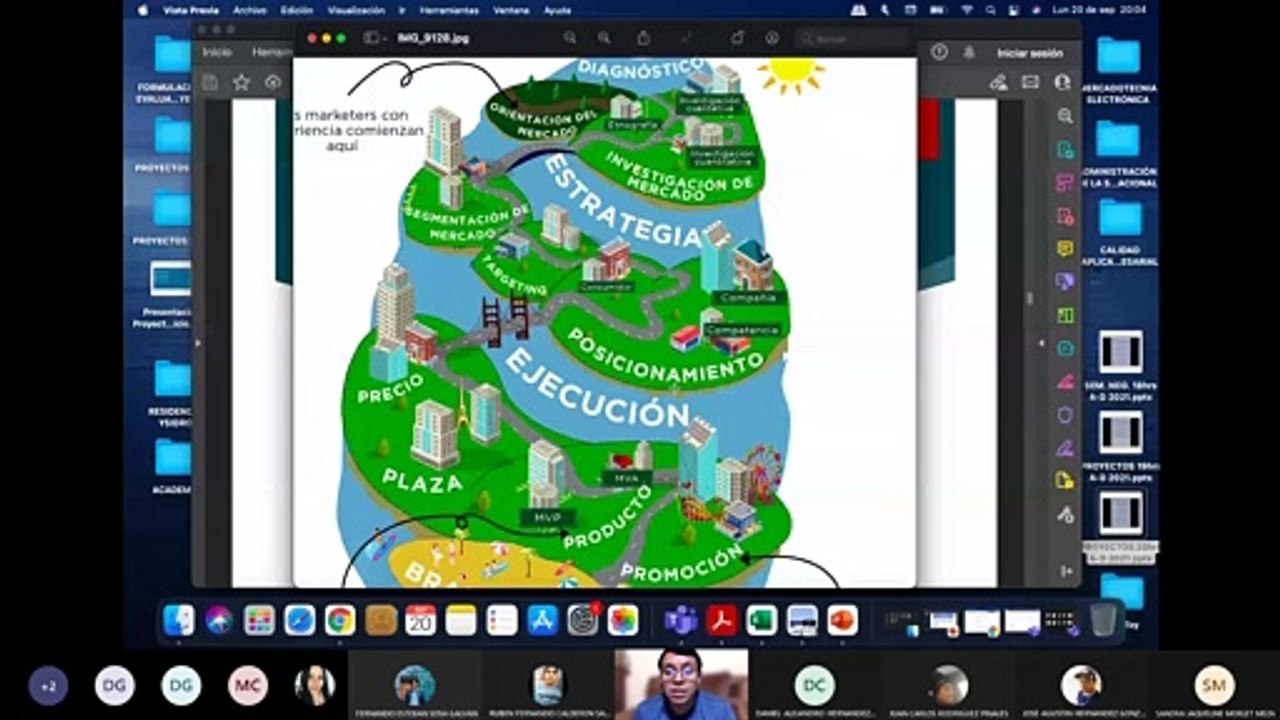Open the Archivo menu
This screenshot has height=720, width=1280.
[249, 10]
